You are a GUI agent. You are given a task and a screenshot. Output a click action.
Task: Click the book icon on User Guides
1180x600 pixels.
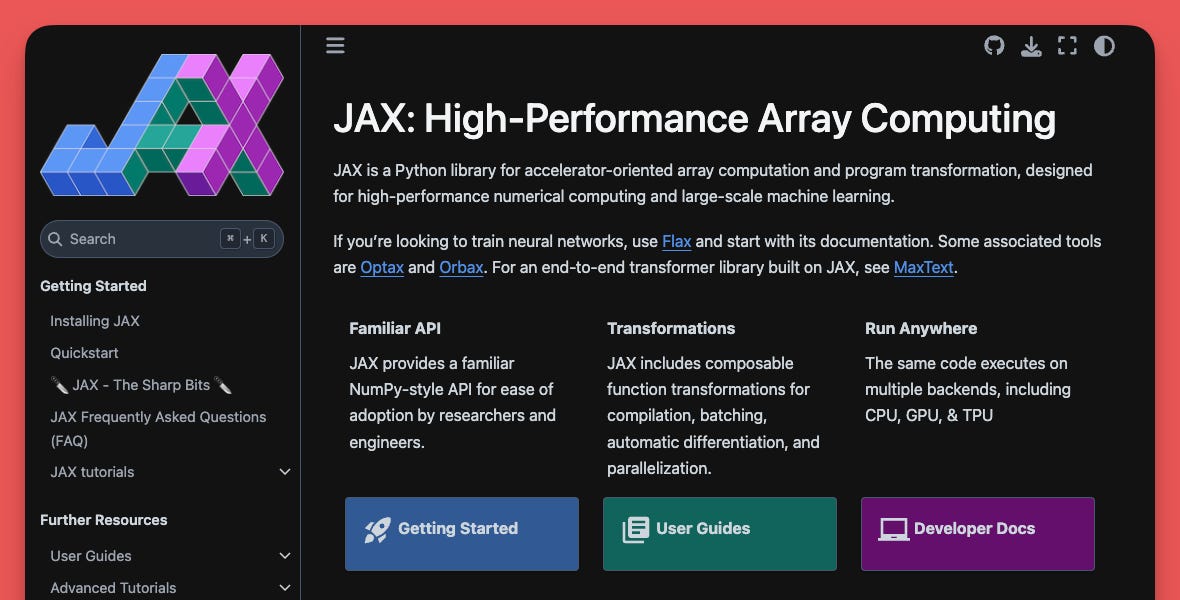tap(635, 528)
